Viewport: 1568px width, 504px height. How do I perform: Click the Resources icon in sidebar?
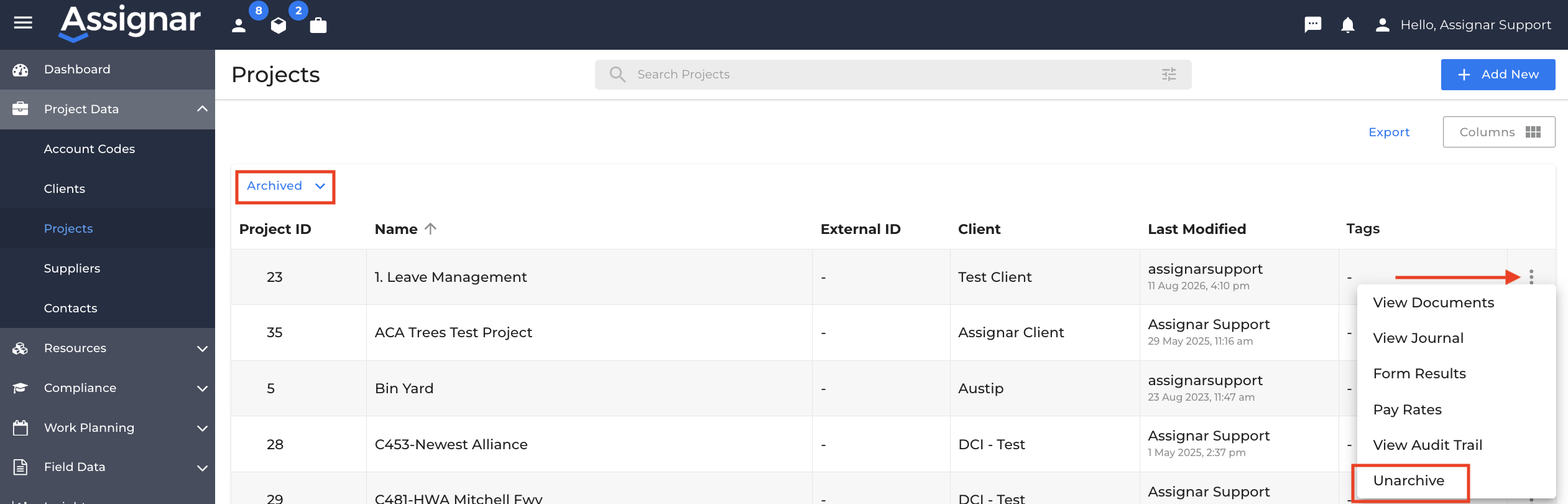(x=21, y=348)
